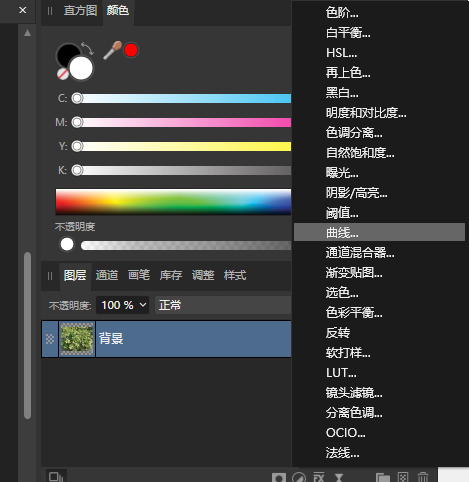The image size is (469, 482).
Task: Open the 正常 blend mode dropdown
Action: pyautogui.click(x=223, y=305)
